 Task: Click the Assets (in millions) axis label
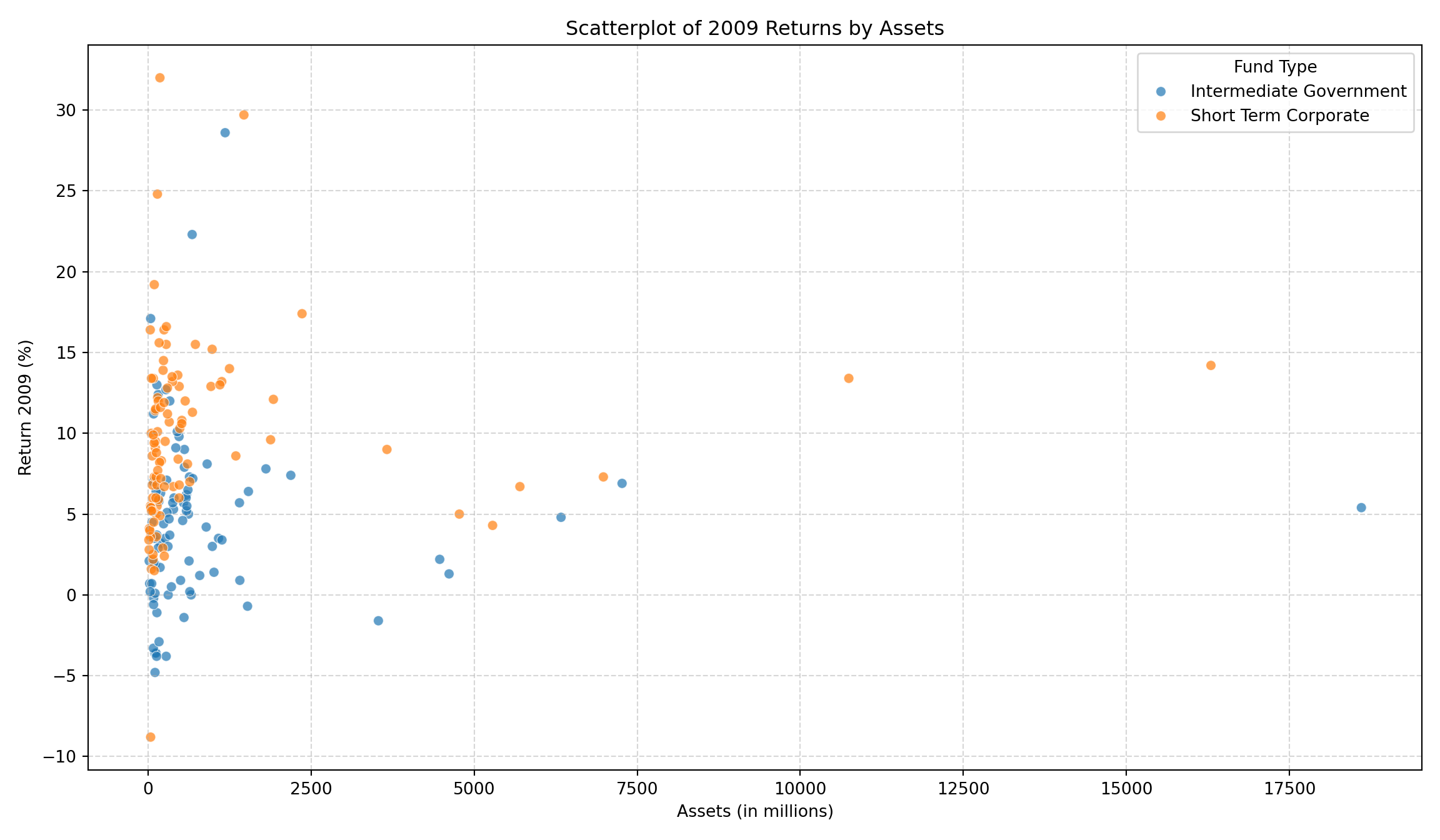coord(754,811)
